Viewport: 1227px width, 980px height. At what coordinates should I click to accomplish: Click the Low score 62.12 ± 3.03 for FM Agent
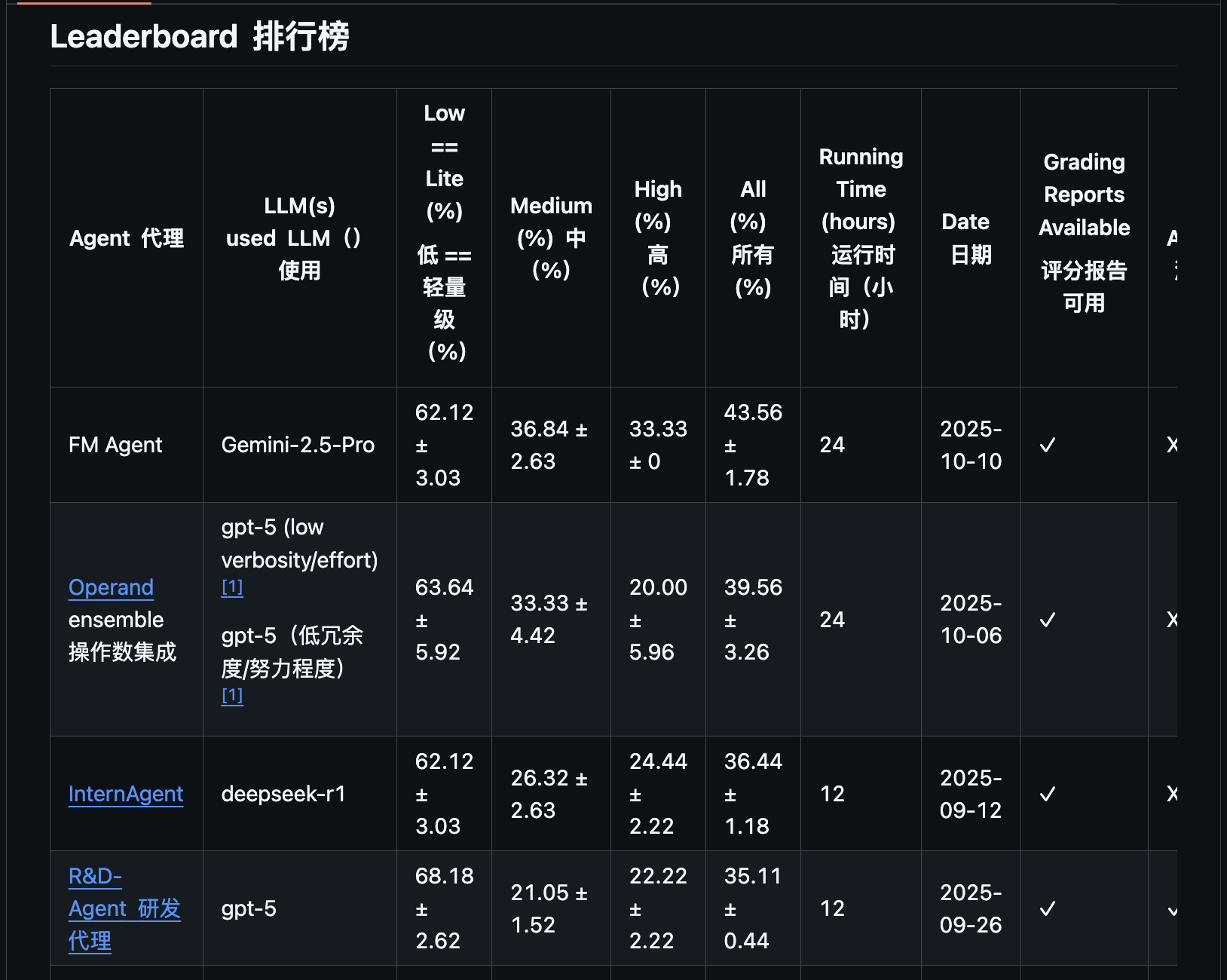coord(445,445)
